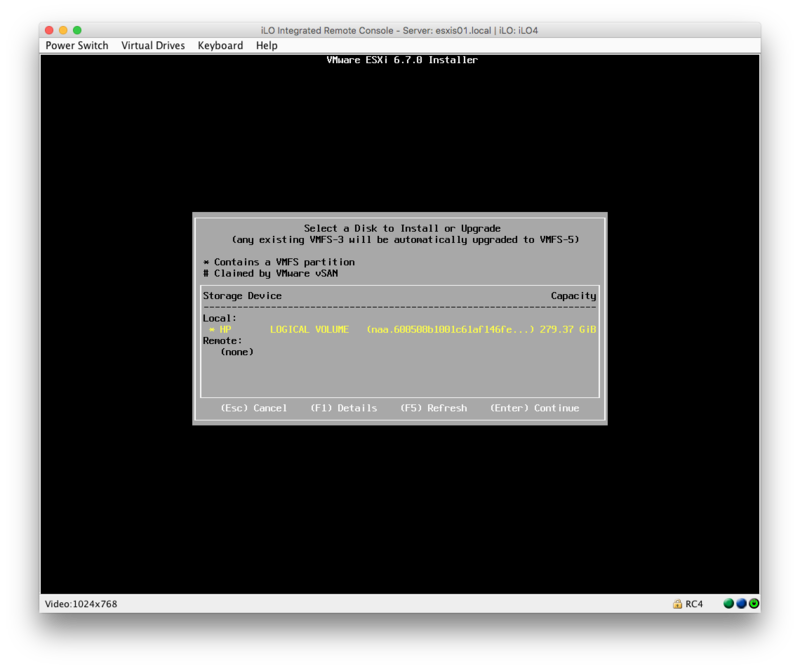Click the (F1) Details option
Image resolution: width=800 pixels, height=669 pixels.
[x=343, y=408]
